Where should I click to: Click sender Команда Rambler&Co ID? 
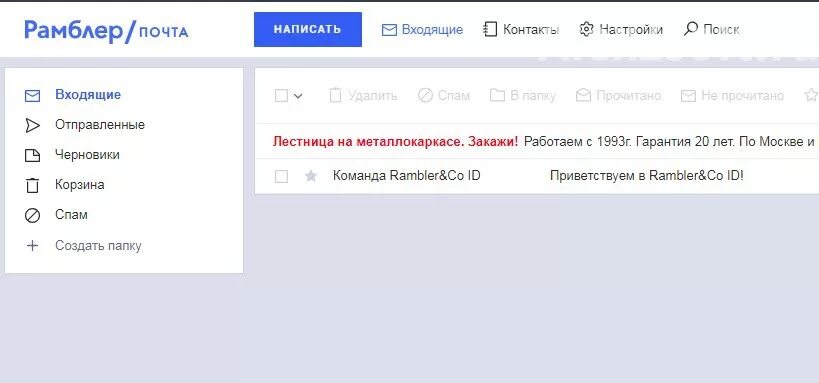tap(406, 176)
